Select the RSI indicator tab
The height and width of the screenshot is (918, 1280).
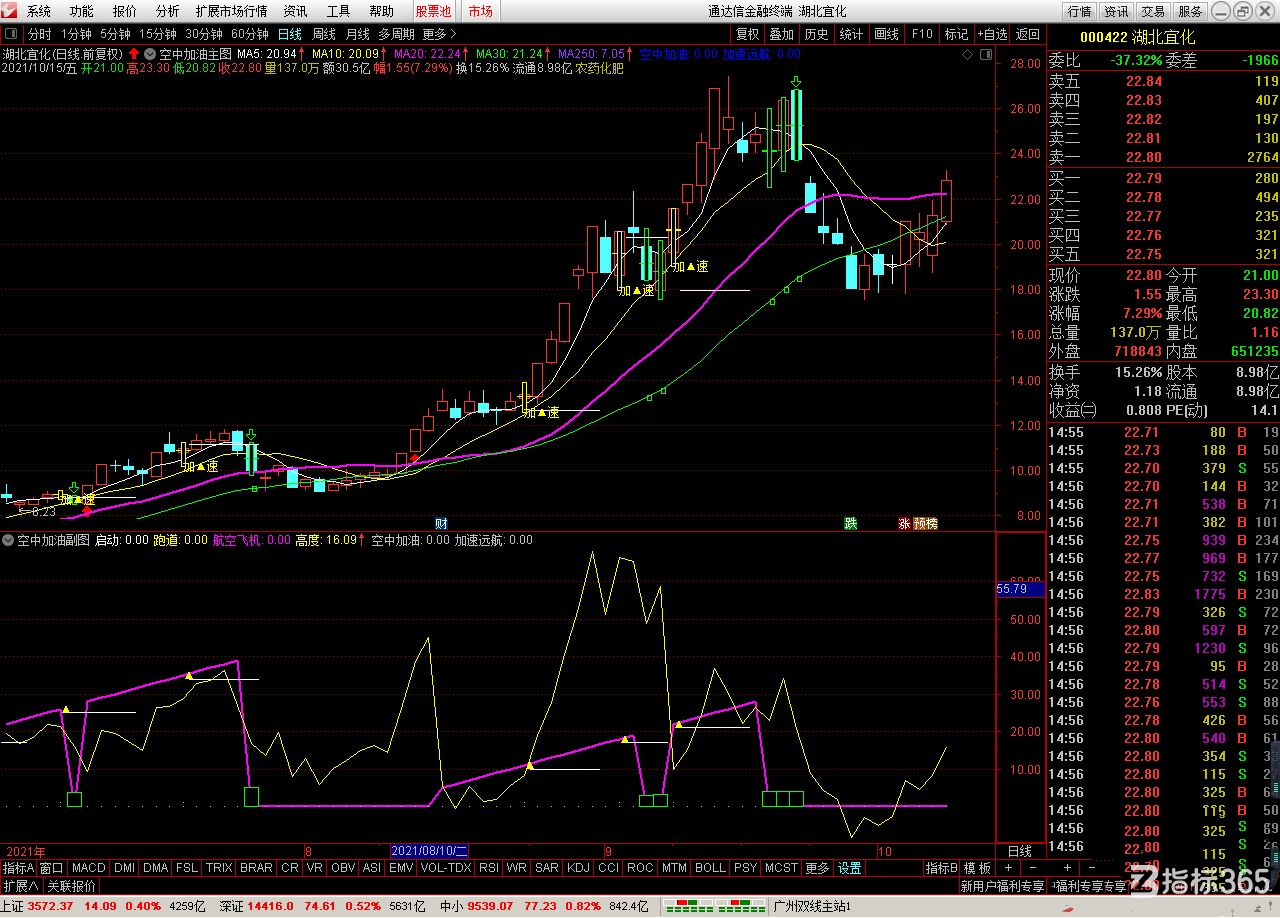[x=489, y=868]
